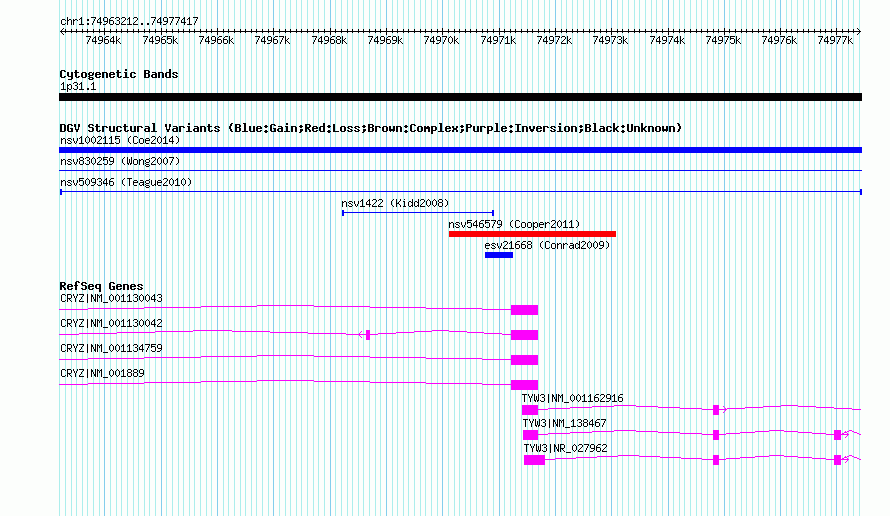
Task: Click the chr1:74963212..74977417 coordinate label
Action: click(x=129, y=21)
